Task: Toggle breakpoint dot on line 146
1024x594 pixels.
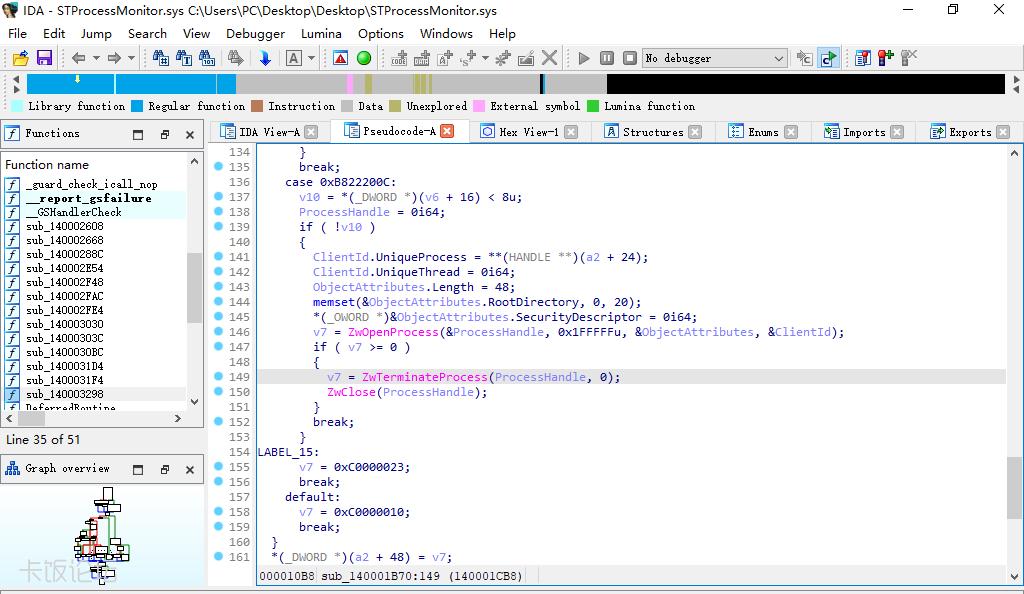Action: point(219,332)
